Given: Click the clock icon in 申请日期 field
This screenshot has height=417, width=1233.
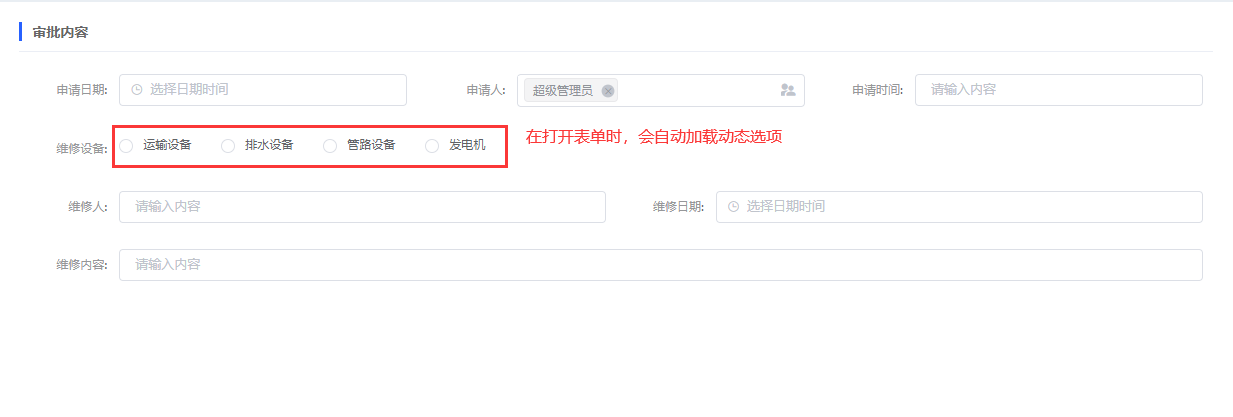Looking at the screenshot, I should point(136,90).
